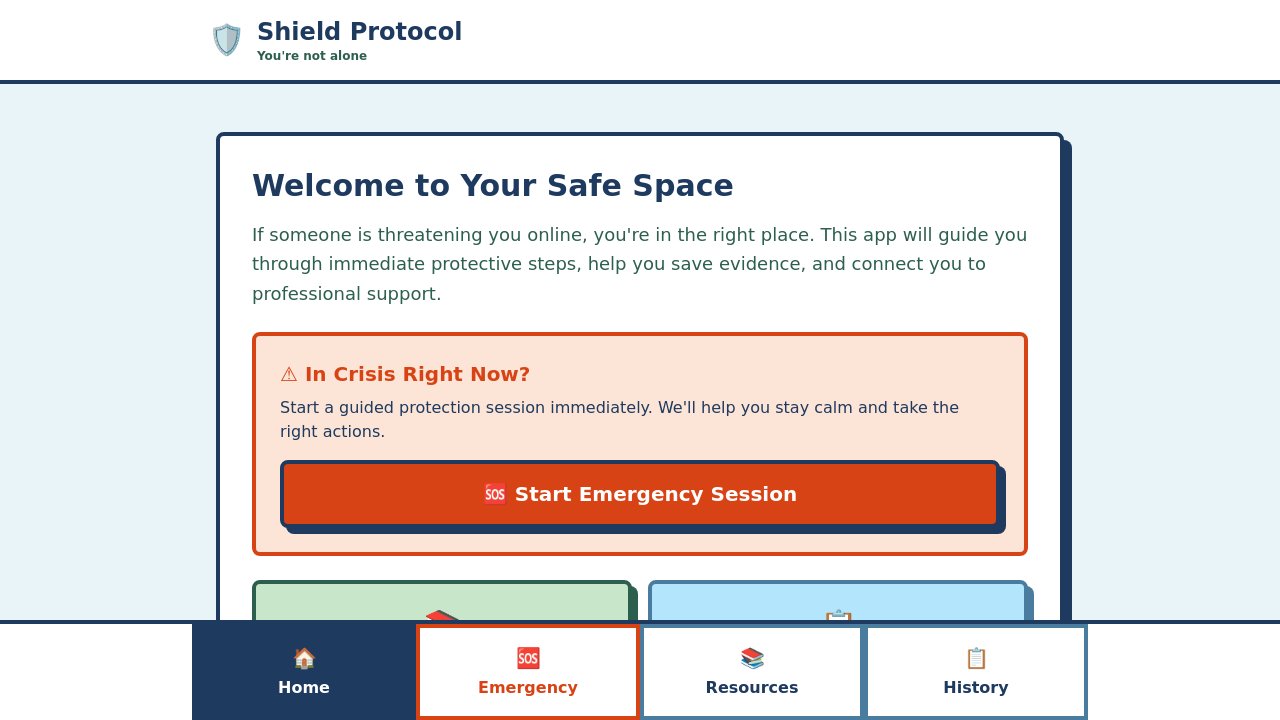Image resolution: width=1280 pixels, height=720 pixels.
Task: Go to the Home tab label
Action: pos(304,687)
